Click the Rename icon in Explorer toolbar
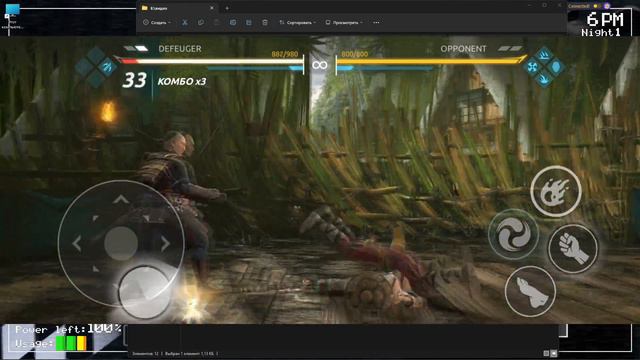 233,22
